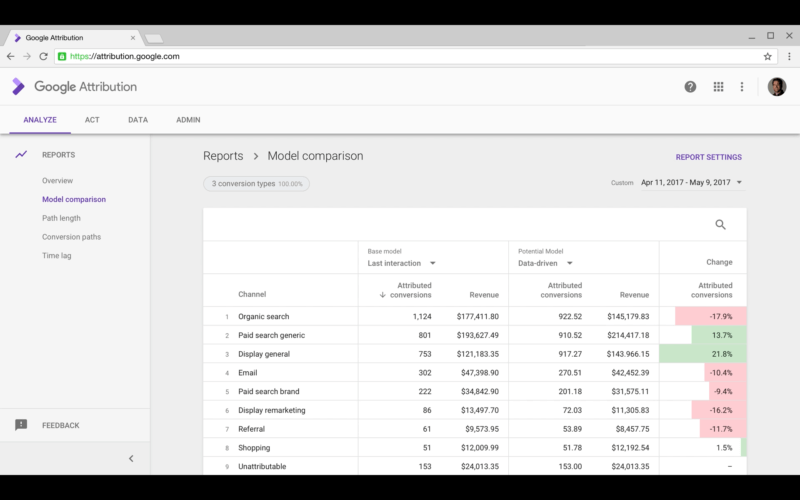Open the Google apps grid icon

pyautogui.click(x=718, y=87)
